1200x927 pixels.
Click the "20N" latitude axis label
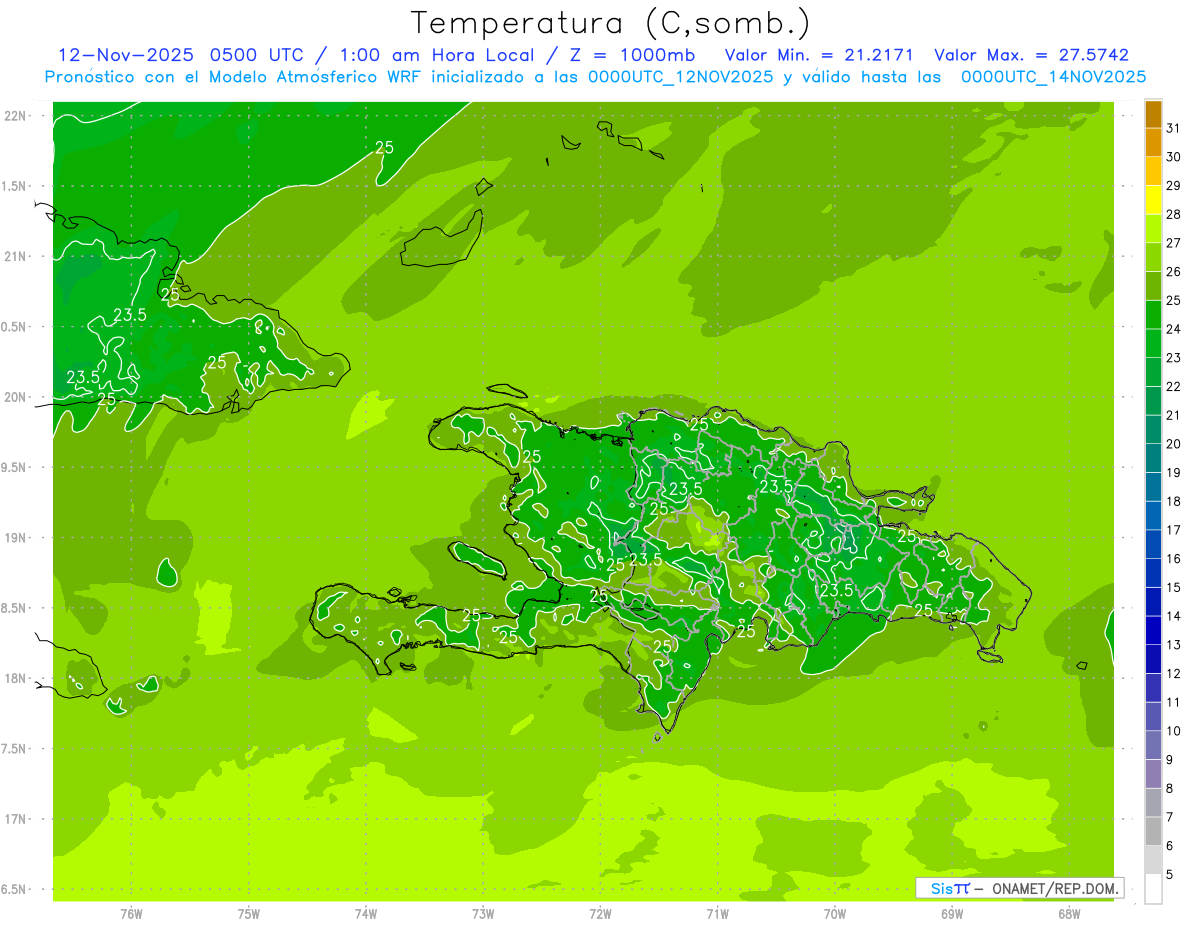(17, 398)
